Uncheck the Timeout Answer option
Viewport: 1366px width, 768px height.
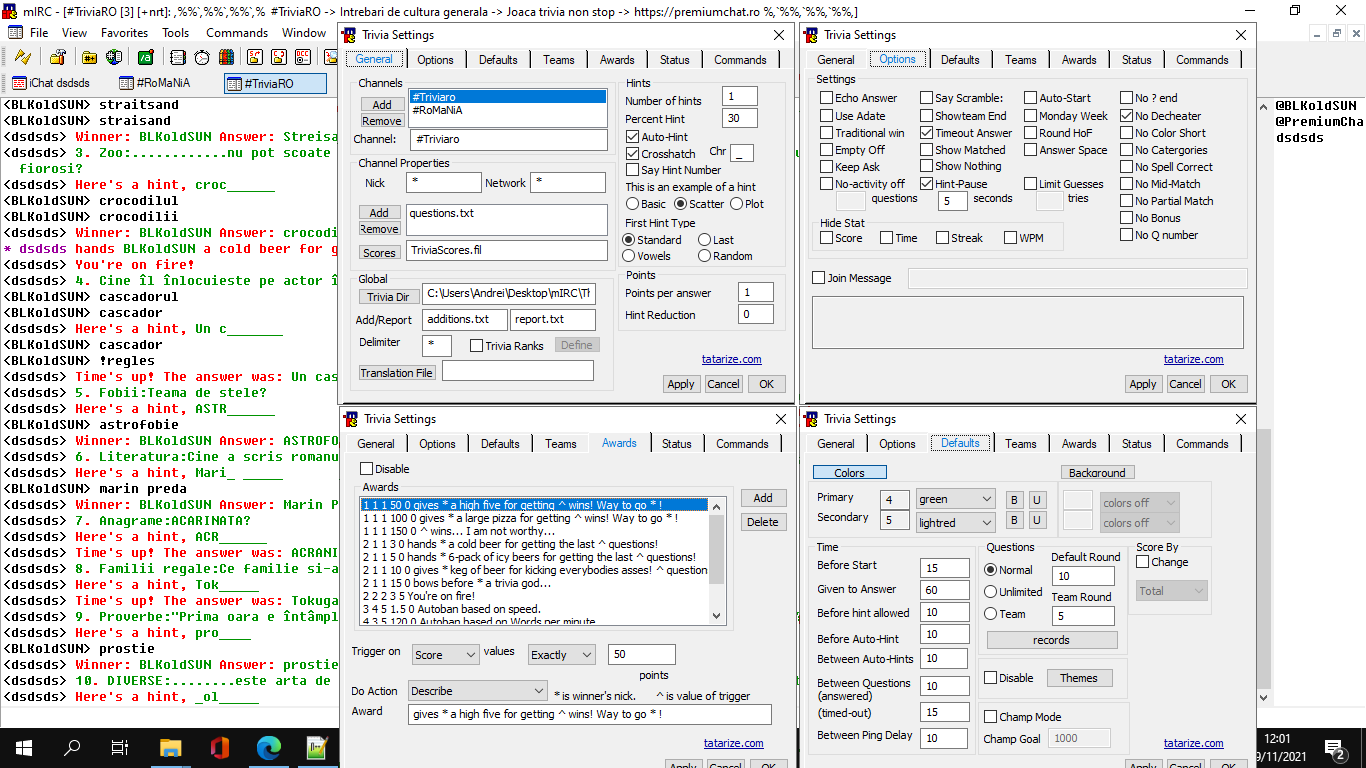[x=927, y=132]
